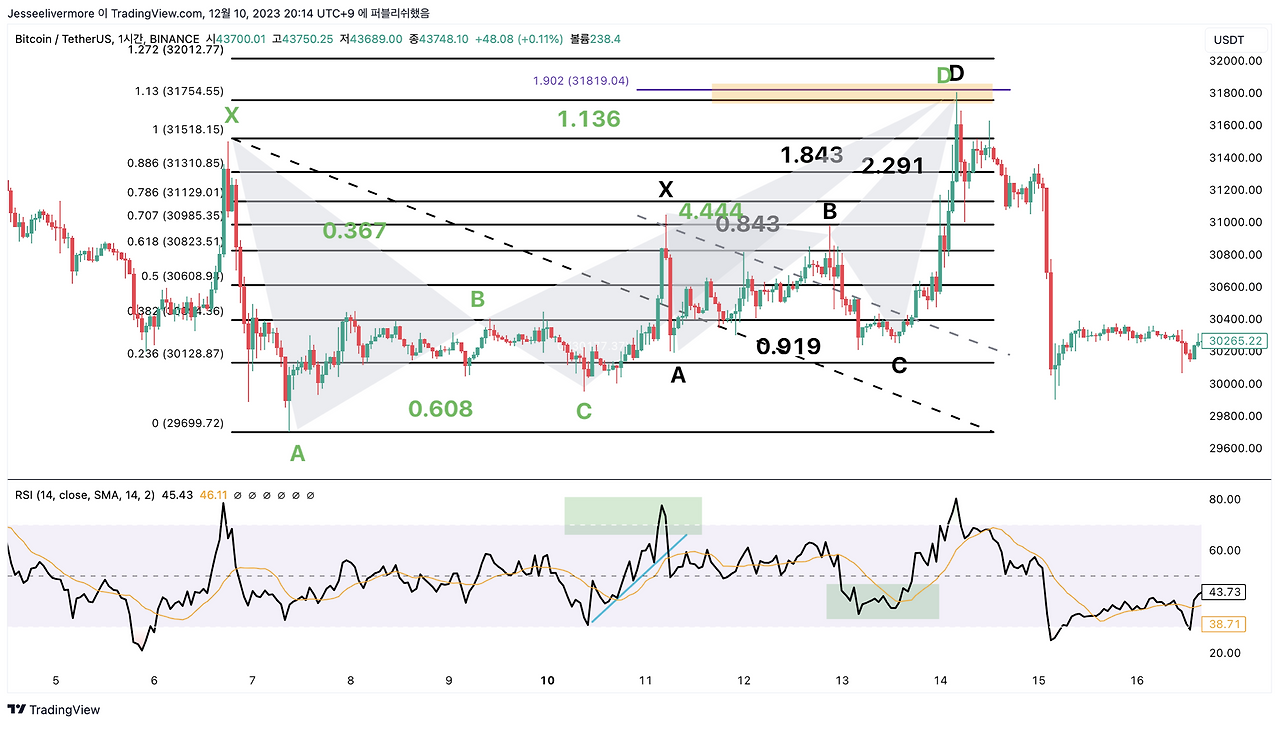
Task: Click the 0.618 (30823.51) Fibonacci label
Action: click(x=176, y=241)
